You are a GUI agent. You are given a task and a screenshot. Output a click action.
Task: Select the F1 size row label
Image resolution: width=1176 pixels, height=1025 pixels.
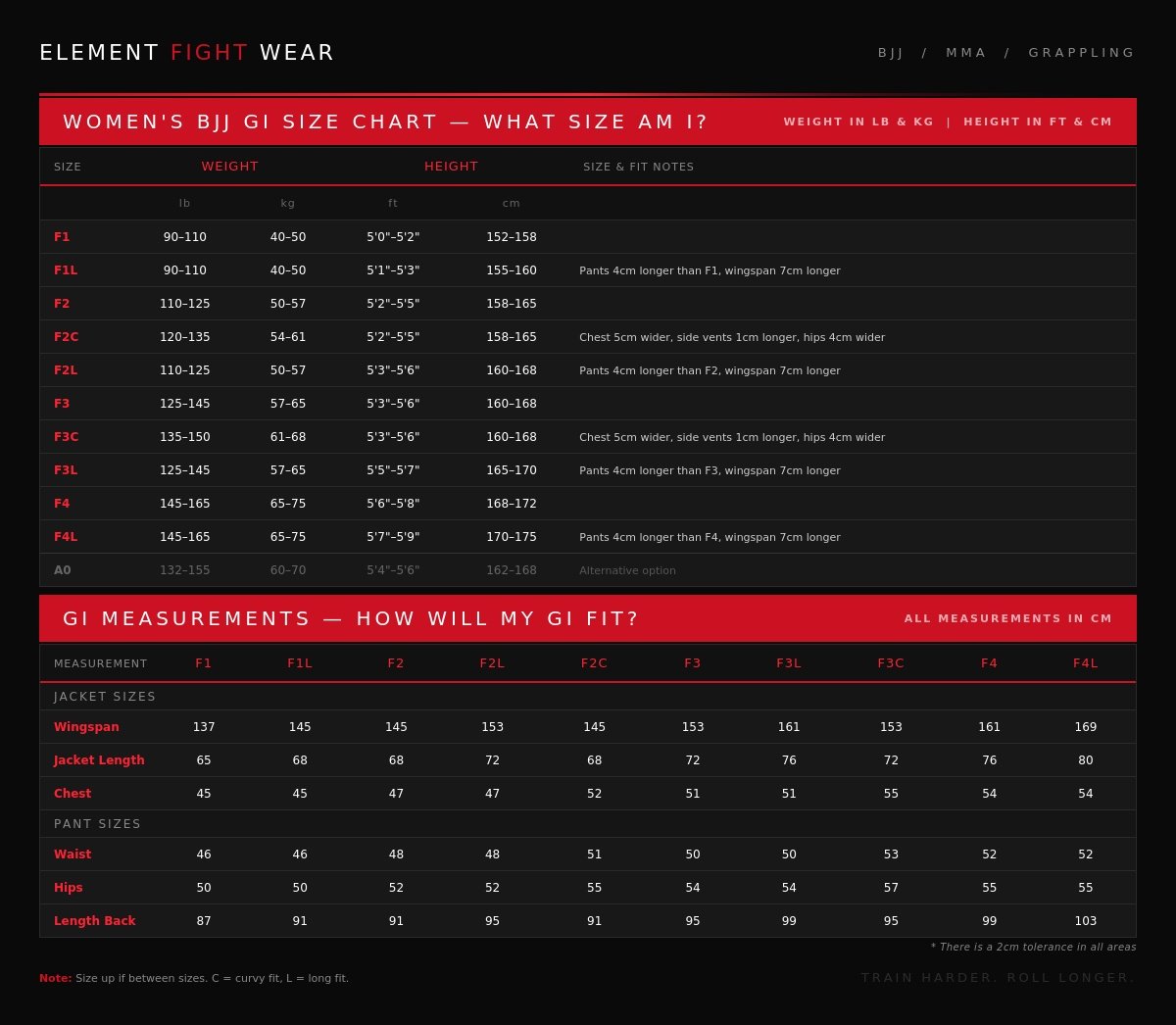[62, 237]
